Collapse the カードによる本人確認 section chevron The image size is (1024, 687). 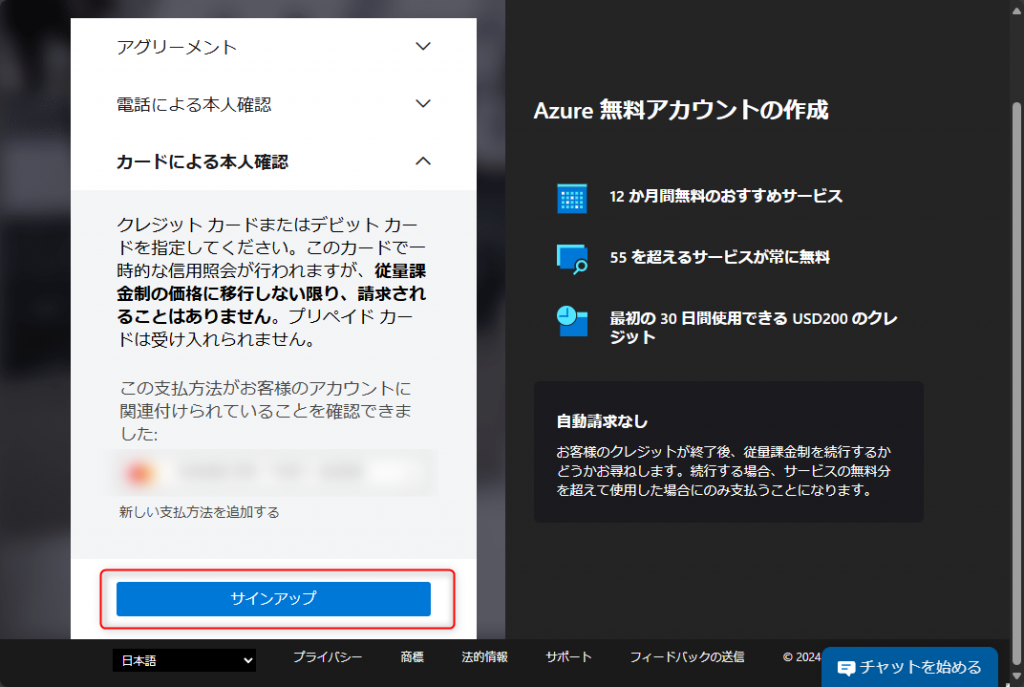pyautogui.click(x=423, y=161)
